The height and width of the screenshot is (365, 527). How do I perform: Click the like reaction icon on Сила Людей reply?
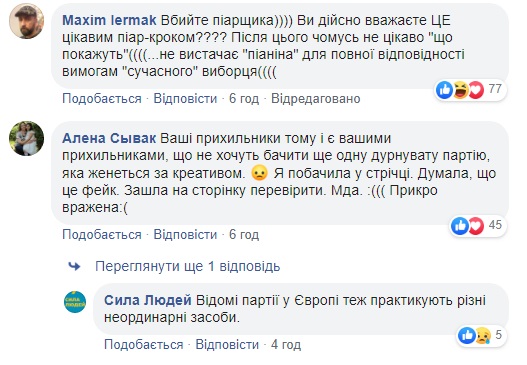pyautogui.click(x=467, y=335)
